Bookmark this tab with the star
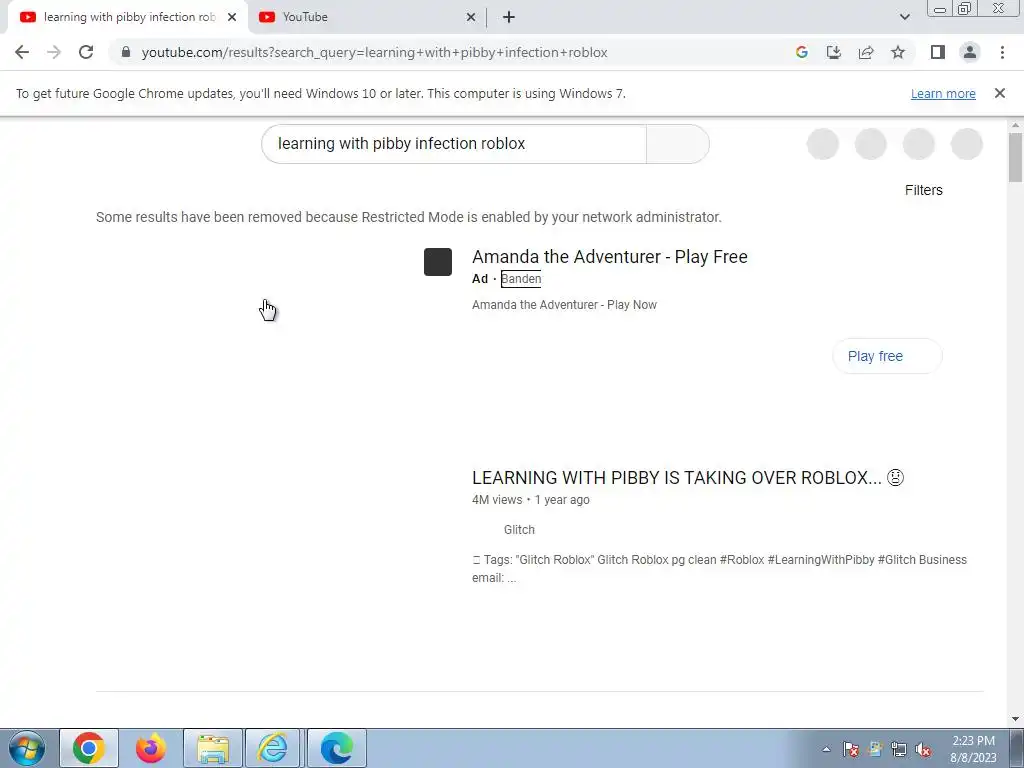Image resolution: width=1024 pixels, height=768 pixels. 898,52
